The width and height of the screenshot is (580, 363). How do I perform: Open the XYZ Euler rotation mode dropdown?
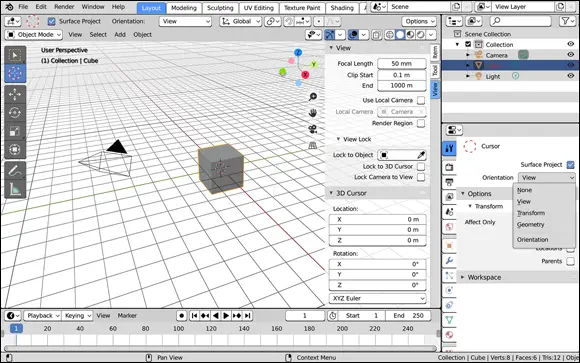click(x=378, y=299)
